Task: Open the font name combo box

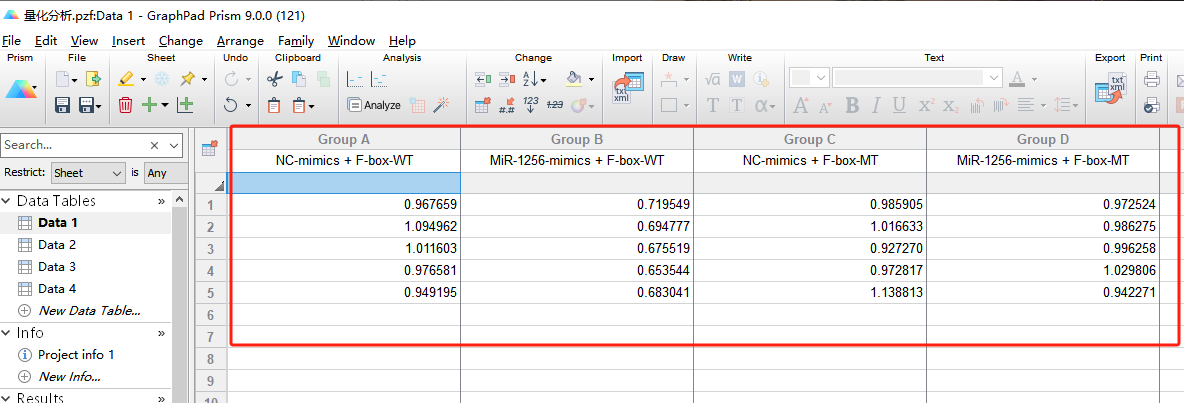Action: [x=917, y=78]
